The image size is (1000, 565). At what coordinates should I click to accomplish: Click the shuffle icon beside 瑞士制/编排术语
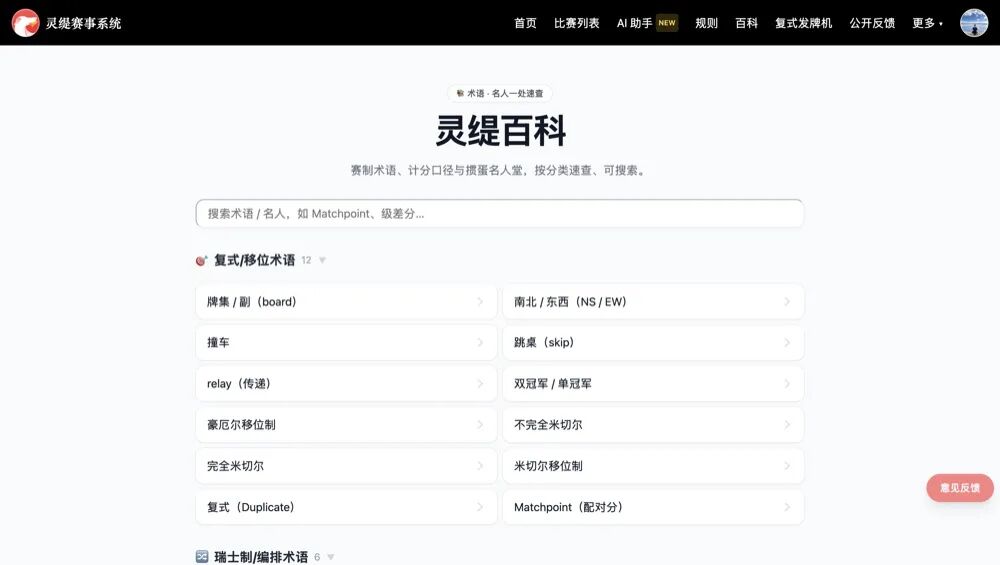[x=202, y=557]
